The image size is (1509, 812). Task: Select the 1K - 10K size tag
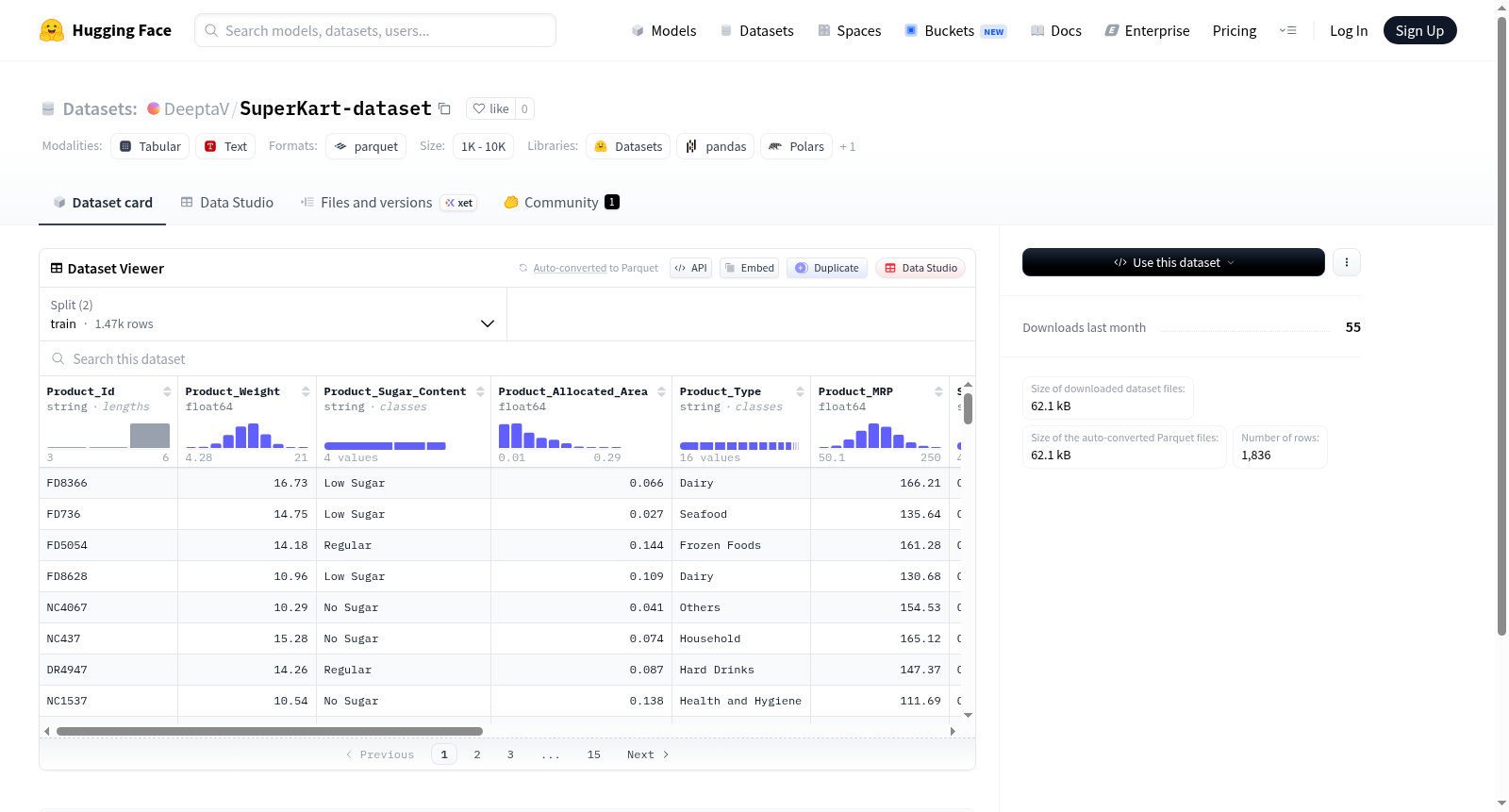pyautogui.click(x=484, y=146)
